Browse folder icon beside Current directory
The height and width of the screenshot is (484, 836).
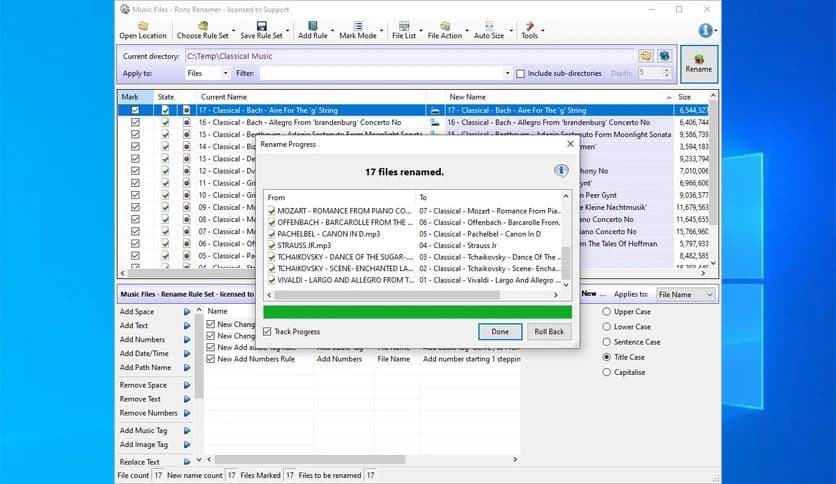(x=646, y=56)
